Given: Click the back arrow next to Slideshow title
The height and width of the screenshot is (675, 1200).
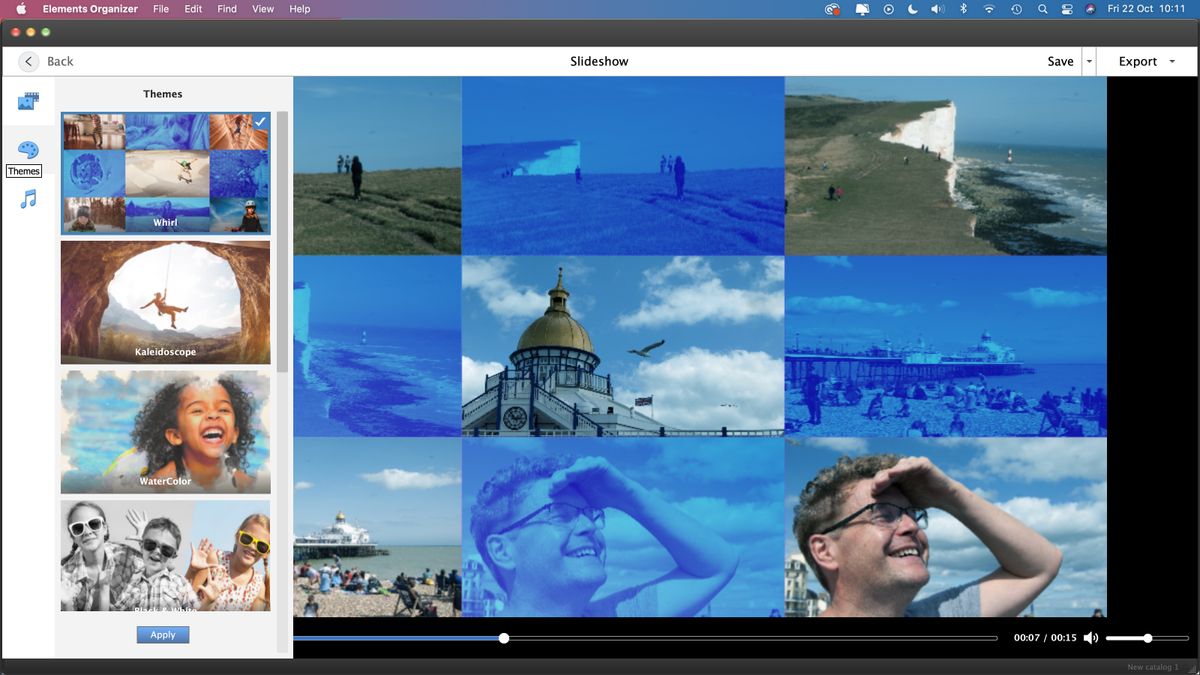Looking at the screenshot, I should [x=28, y=61].
